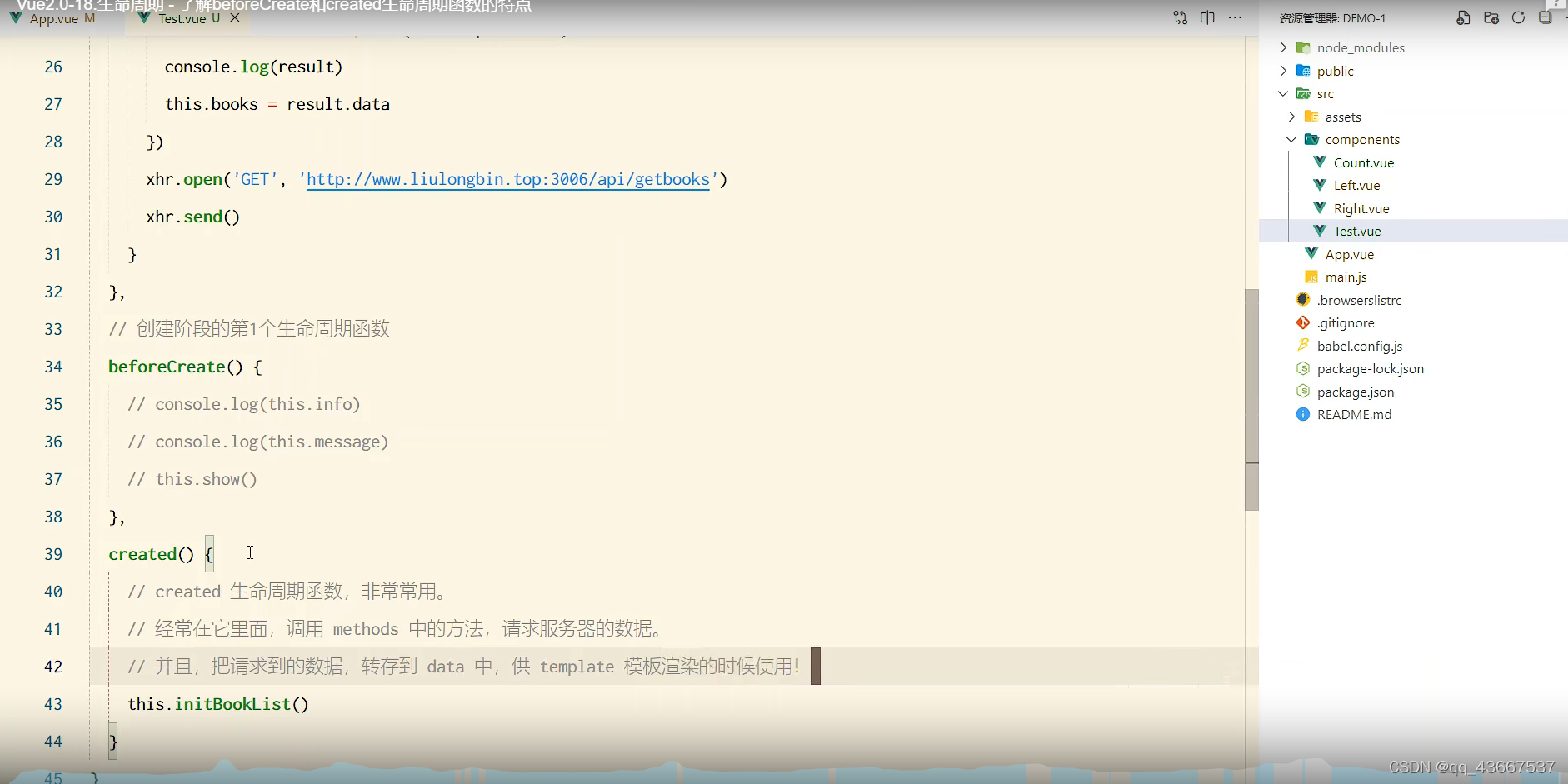Screen dimensions: 1568x784
Task: Click xhr.send() on line 30
Action: pos(193,217)
